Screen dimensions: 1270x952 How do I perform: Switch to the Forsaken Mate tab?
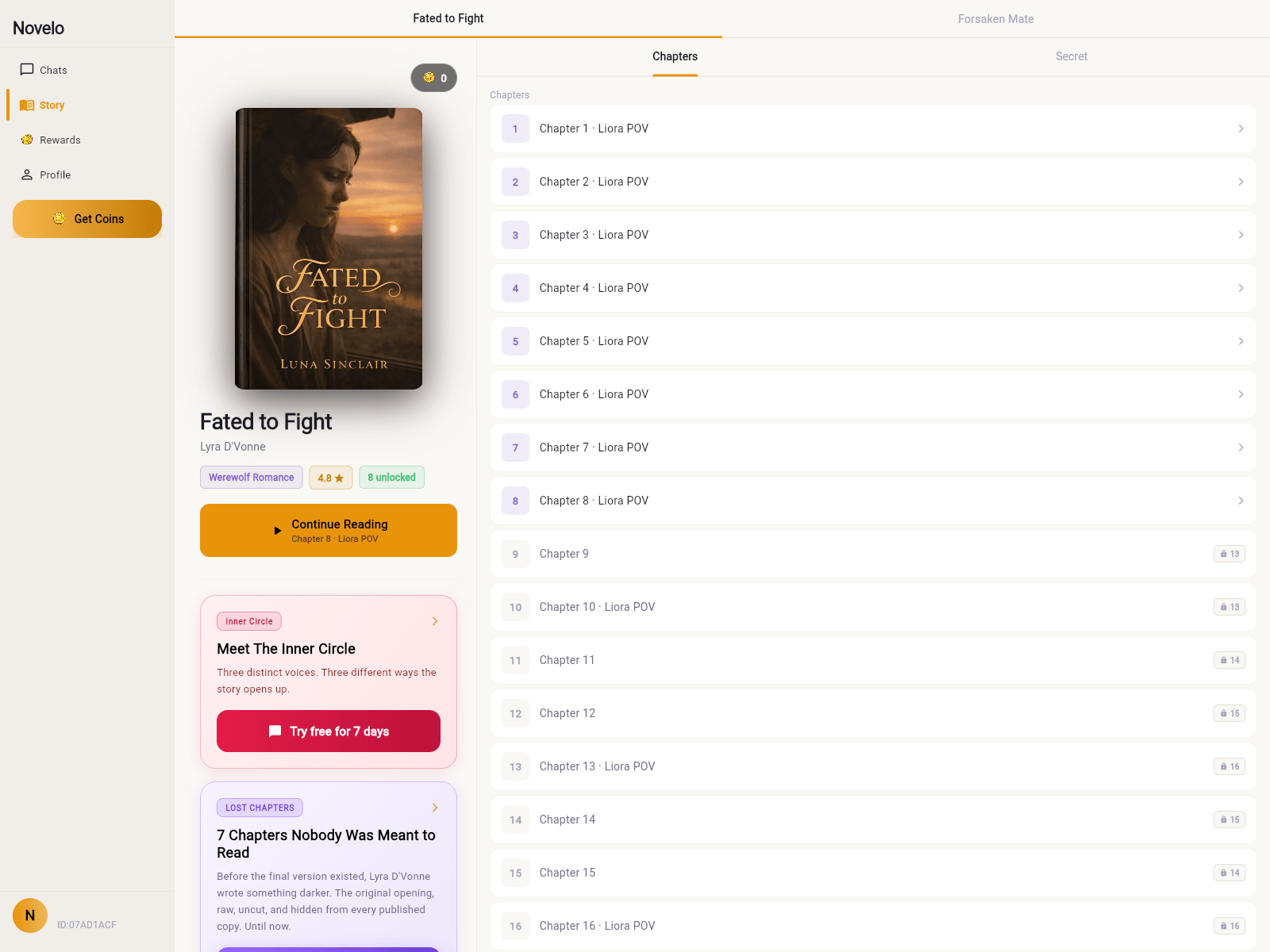[996, 19]
